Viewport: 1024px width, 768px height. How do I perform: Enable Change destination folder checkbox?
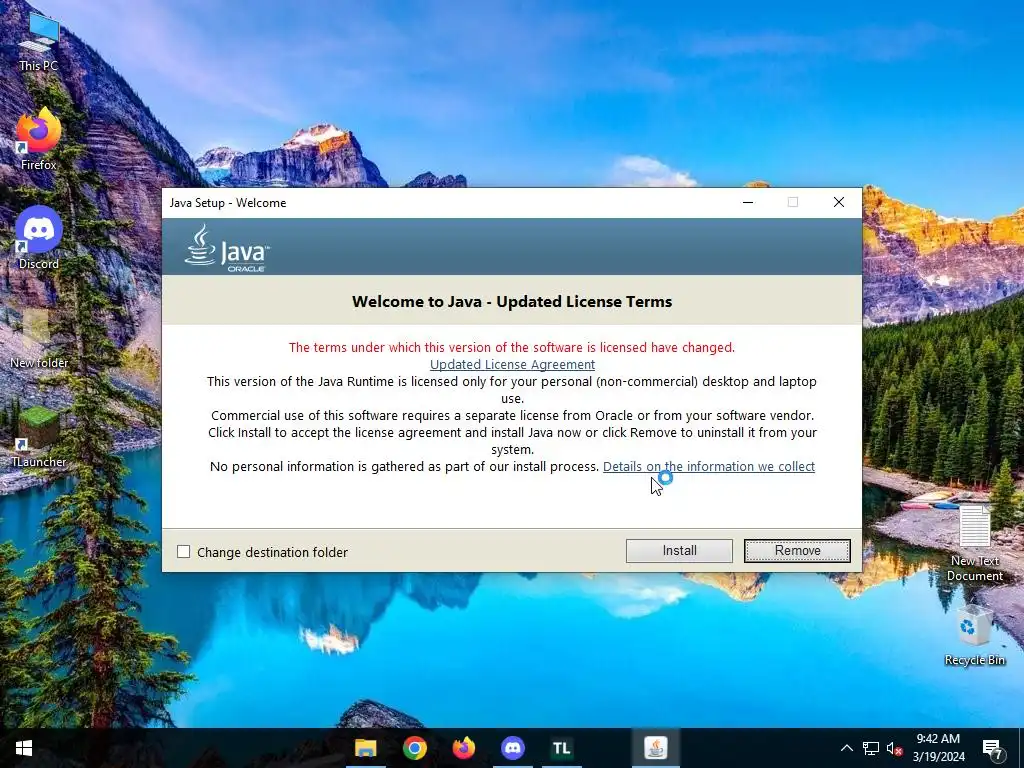[184, 552]
